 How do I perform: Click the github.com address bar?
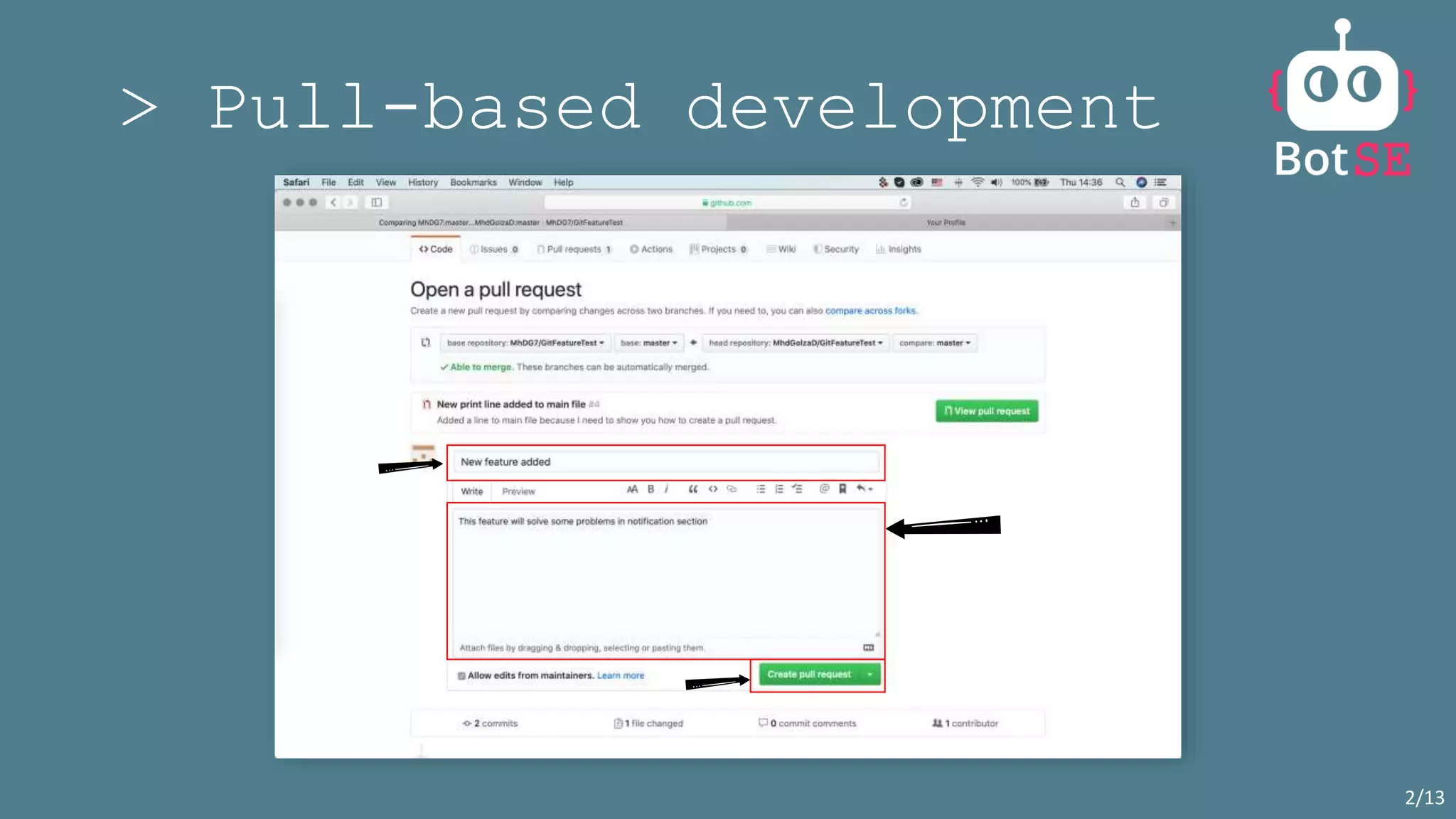pyautogui.click(x=727, y=203)
